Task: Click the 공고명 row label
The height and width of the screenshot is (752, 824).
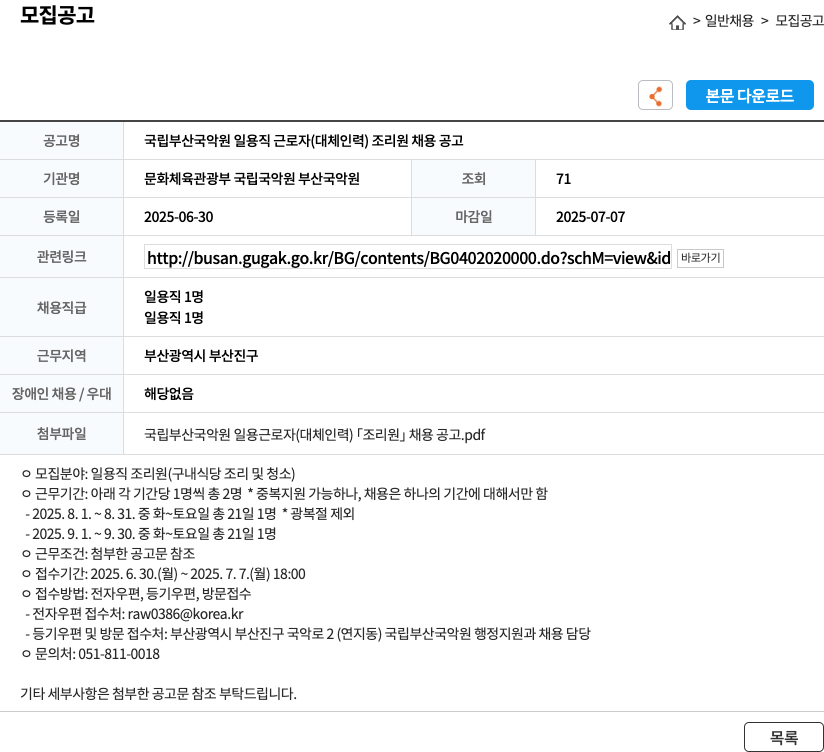Action: pos(61,140)
